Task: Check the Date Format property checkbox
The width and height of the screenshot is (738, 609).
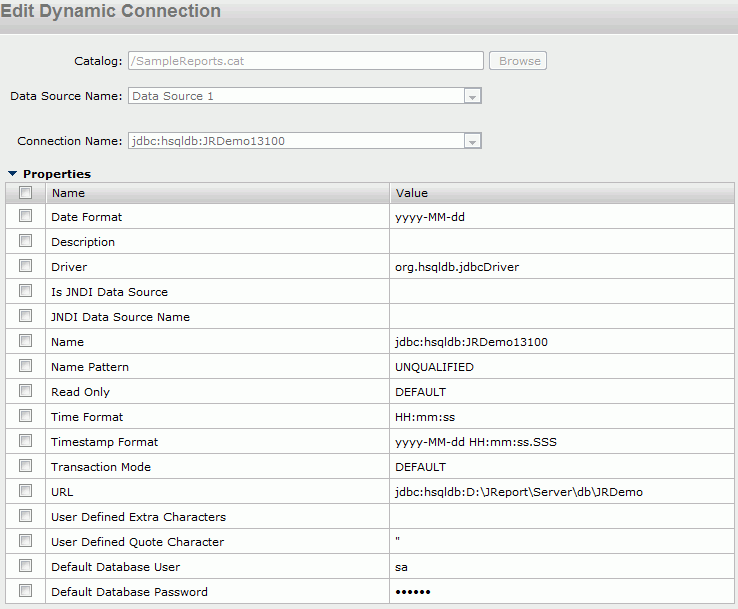Action: (x=25, y=216)
